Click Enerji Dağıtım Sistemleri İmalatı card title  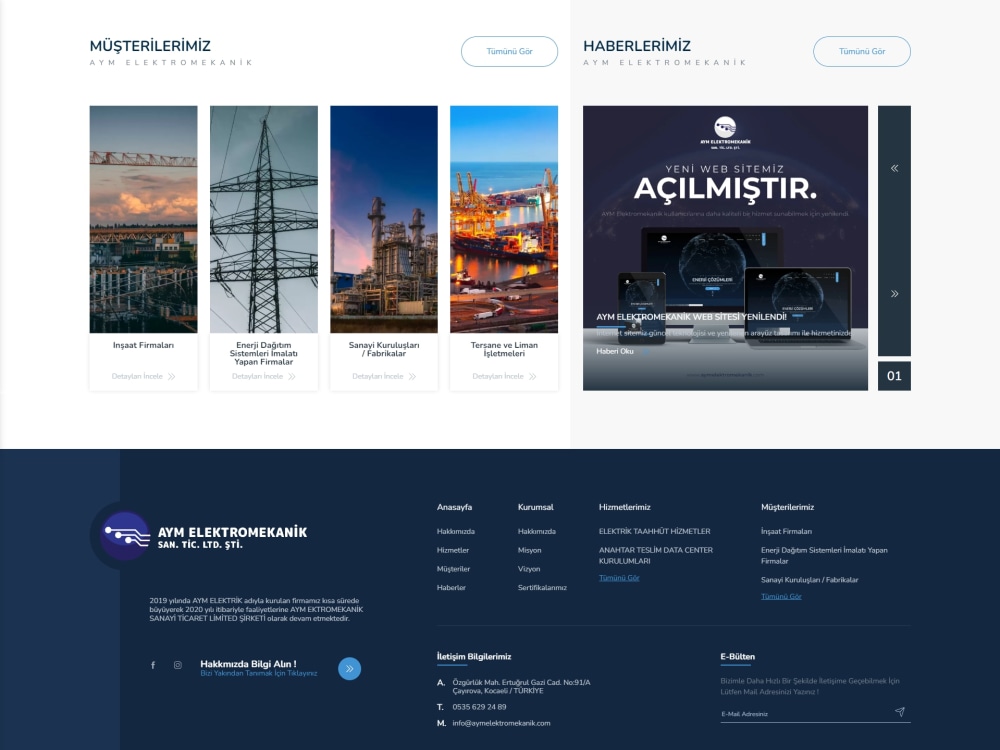coord(264,353)
